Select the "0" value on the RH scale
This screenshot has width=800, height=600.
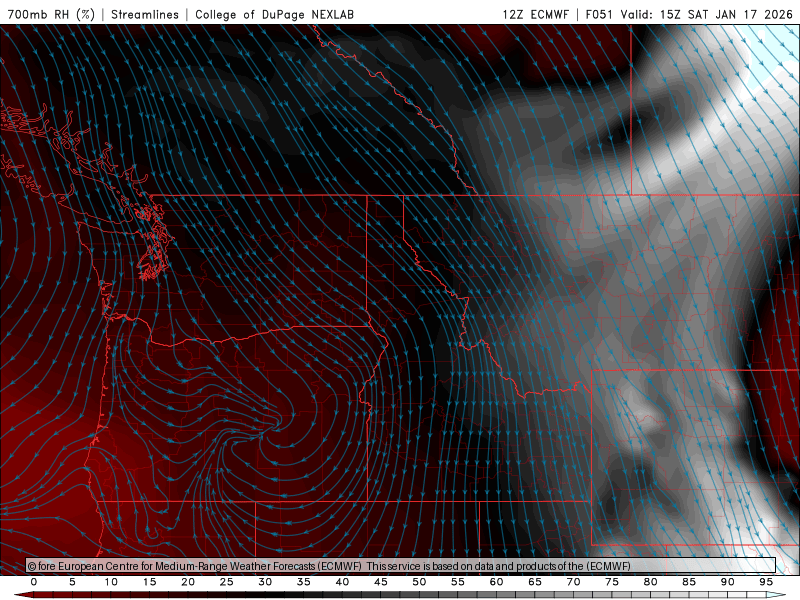[34, 582]
